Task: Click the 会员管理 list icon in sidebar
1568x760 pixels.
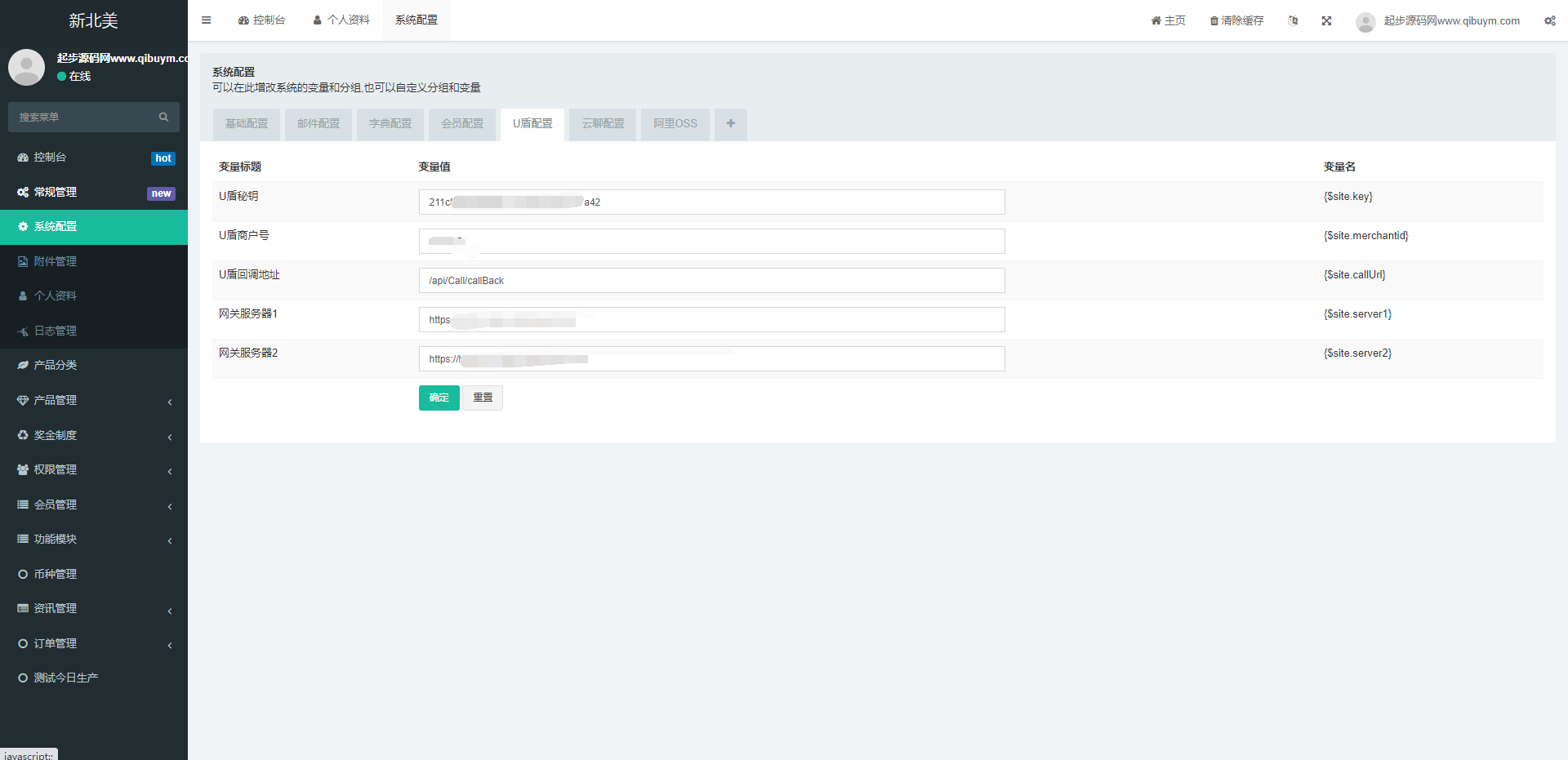Action: tap(23, 504)
